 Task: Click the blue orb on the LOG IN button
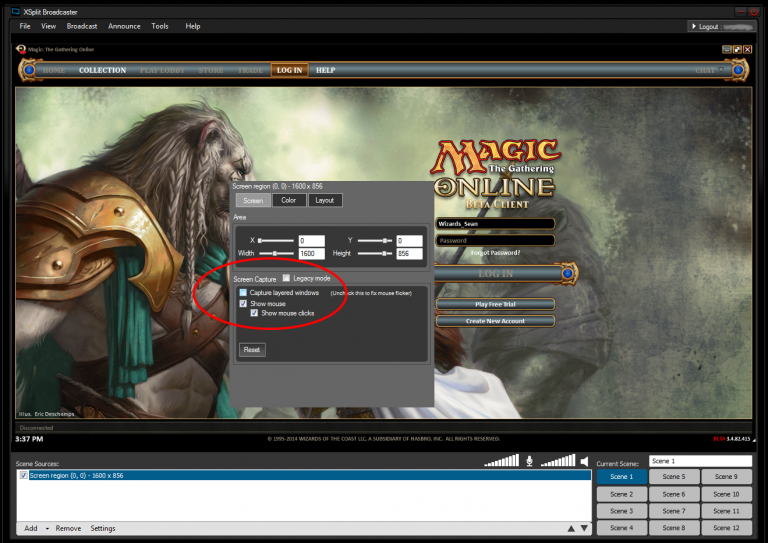(568, 273)
